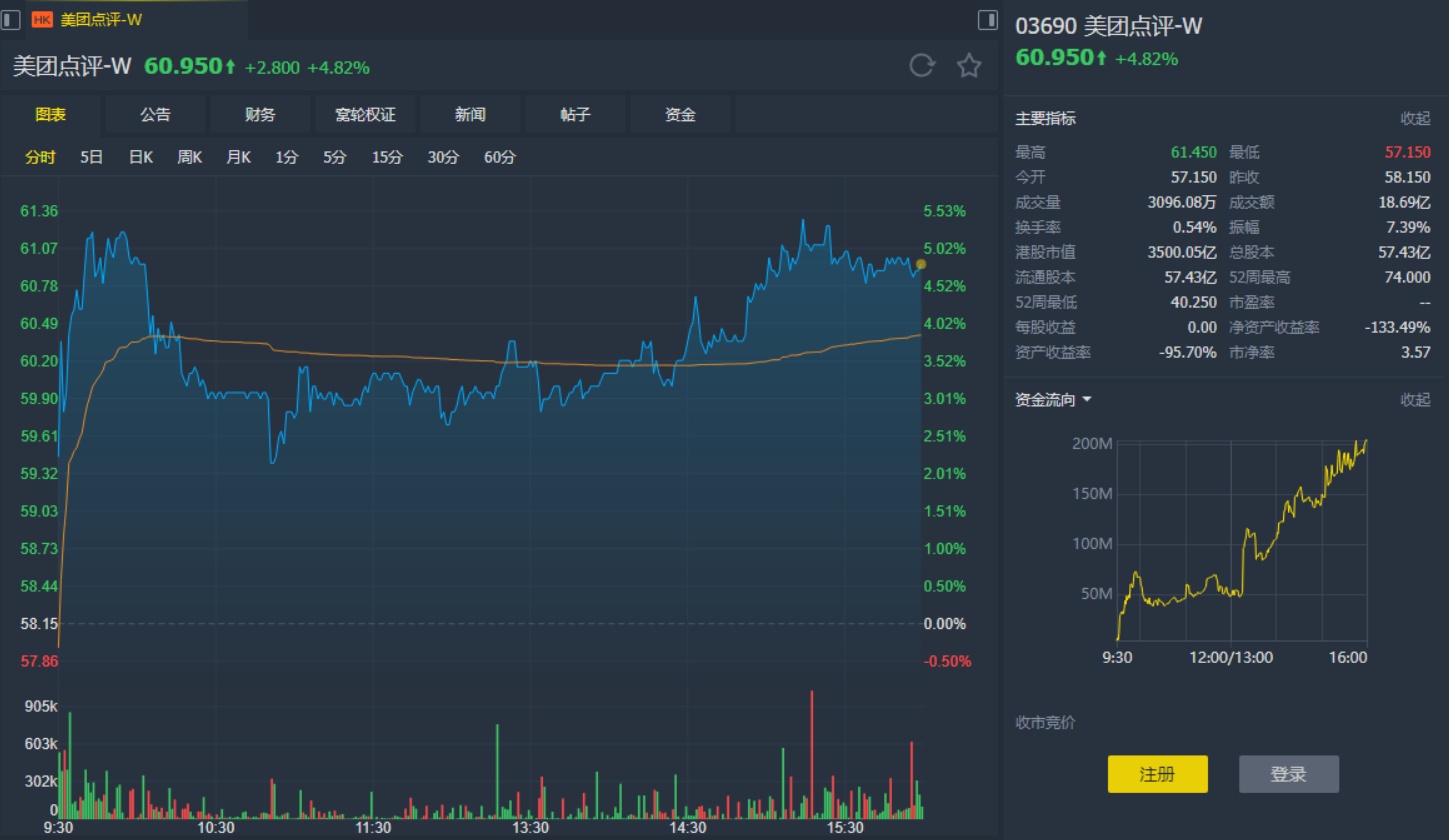Toggle the left sidebar panel icon
Viewport: 1449px width, 840px height.
11,19
